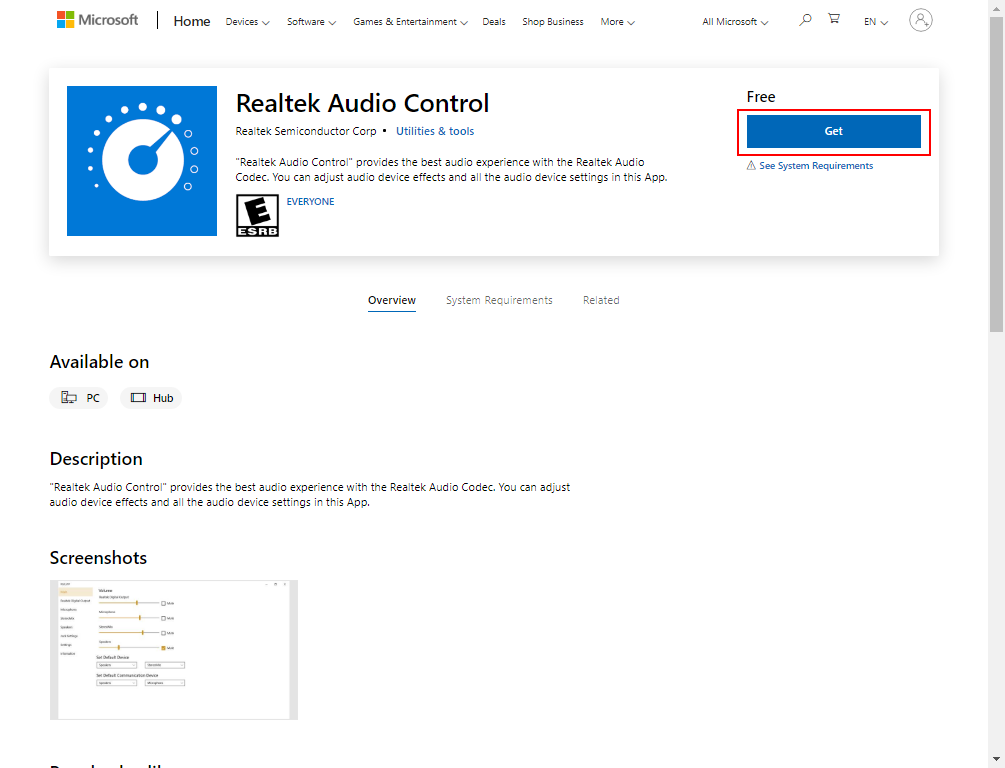Open search on the Microsoft navigation bar
This screenshot has width=1005, height=768.
805,19
